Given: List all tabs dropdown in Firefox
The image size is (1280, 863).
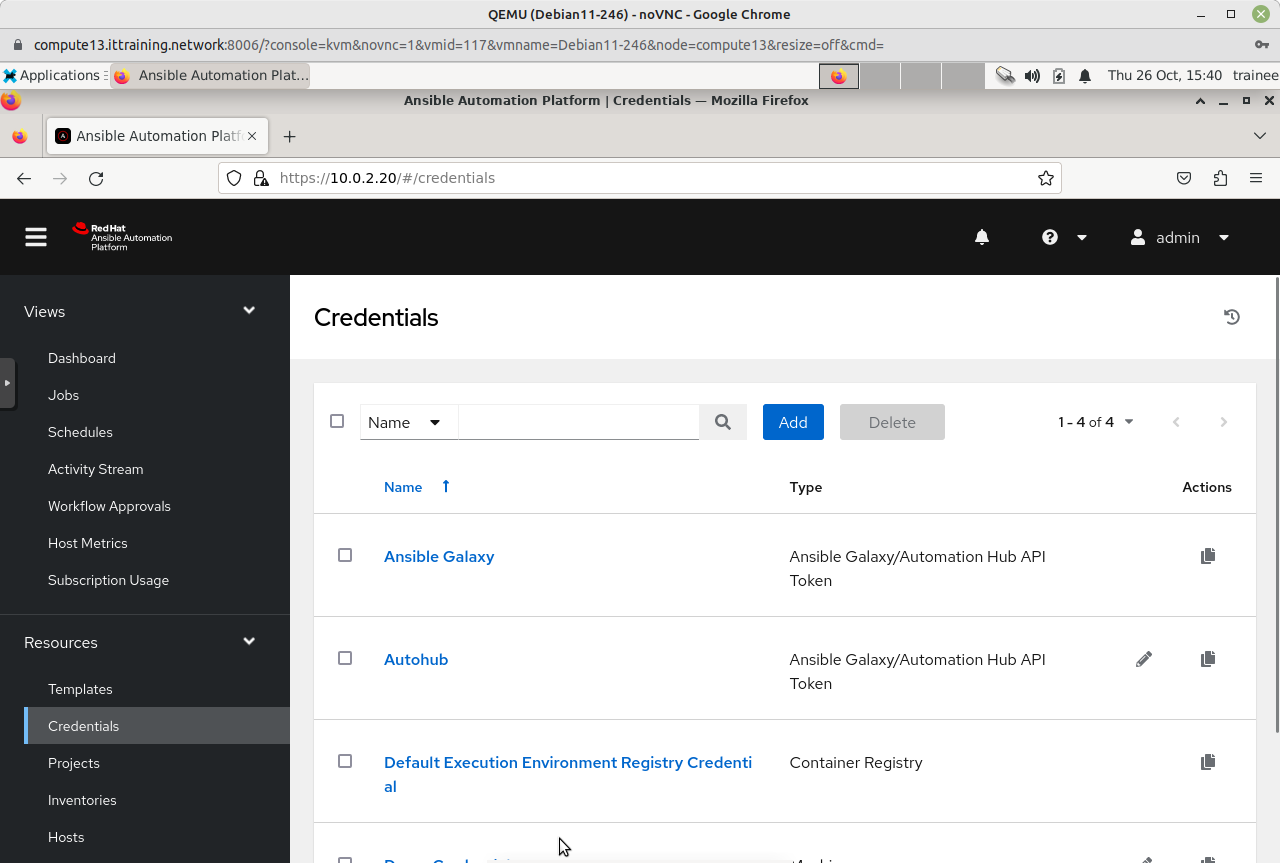Looking at the screenshot, I should (x=1259, y=136).
